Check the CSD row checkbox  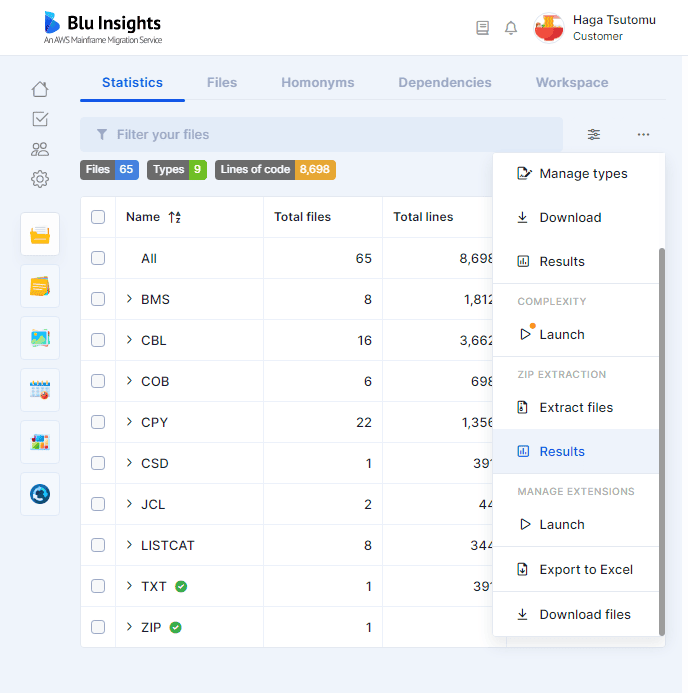[x=98, y=463]
